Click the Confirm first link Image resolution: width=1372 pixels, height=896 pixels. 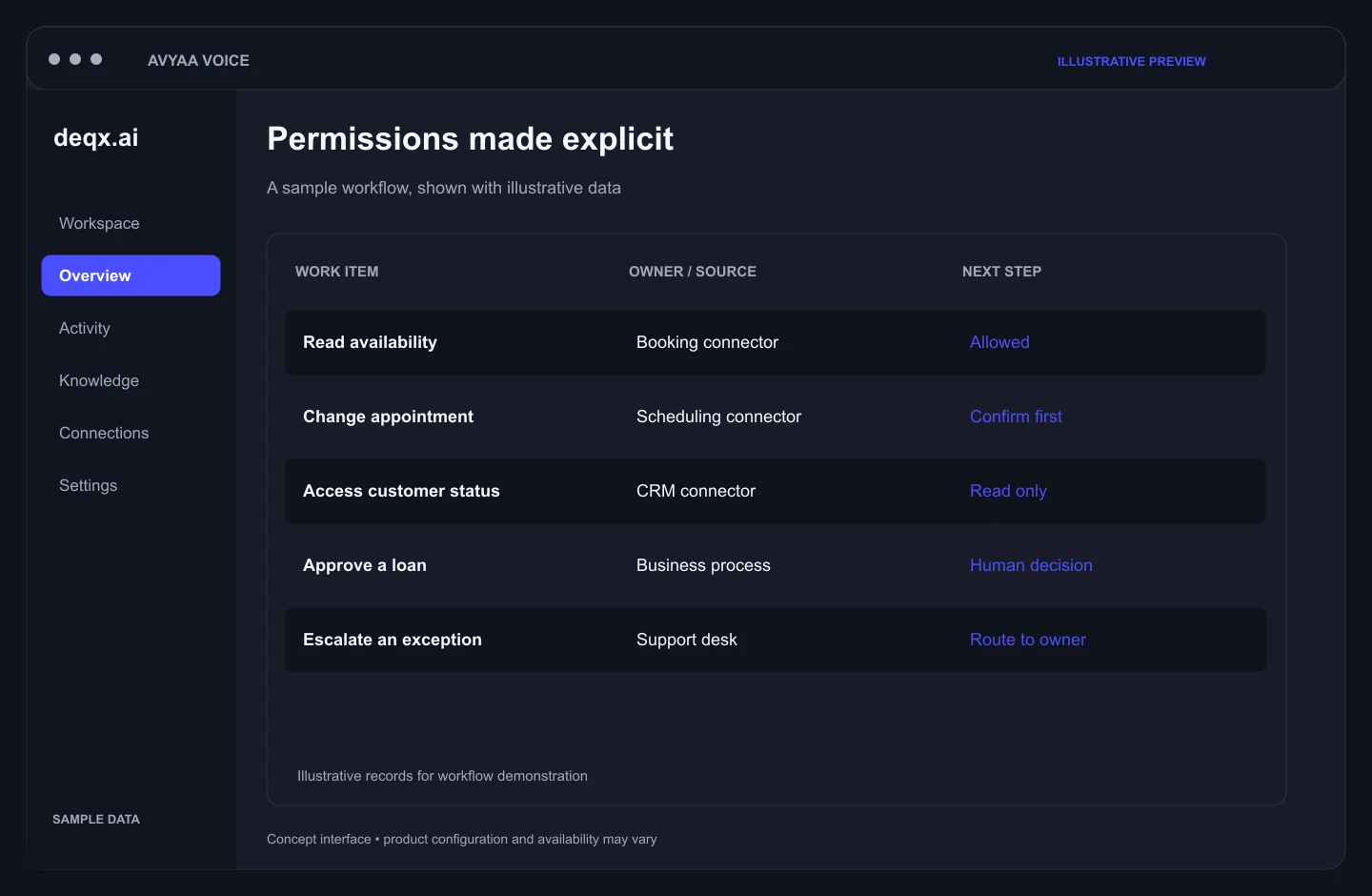click(x=1016, y=417)
